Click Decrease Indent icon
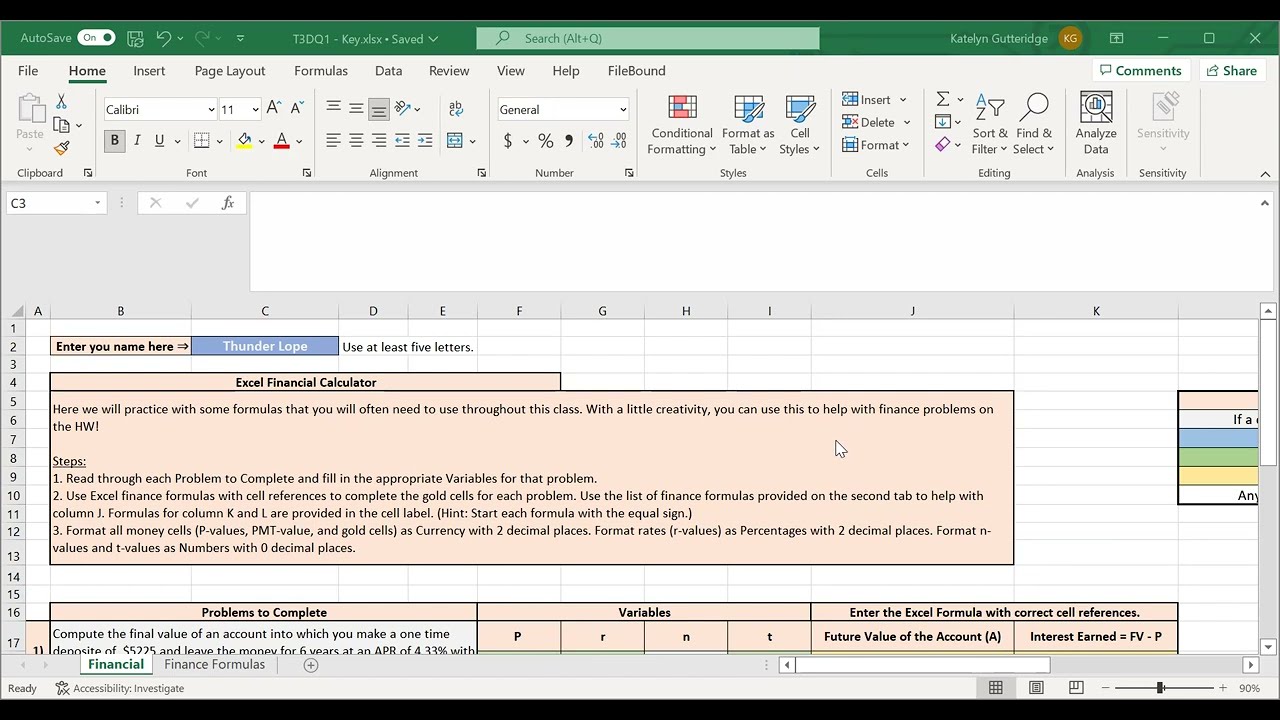1280x720 pixels. tap(402, 141)
